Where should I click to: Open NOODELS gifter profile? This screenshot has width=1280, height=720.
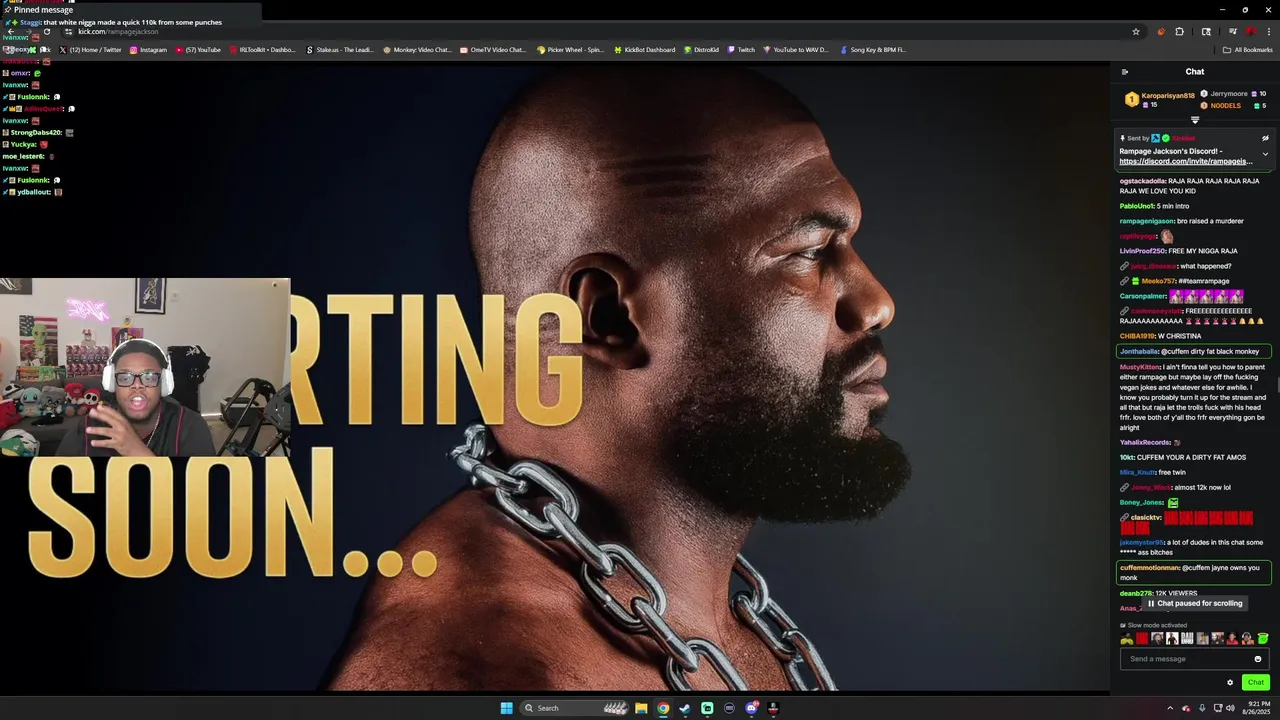tap(1225, 106)
